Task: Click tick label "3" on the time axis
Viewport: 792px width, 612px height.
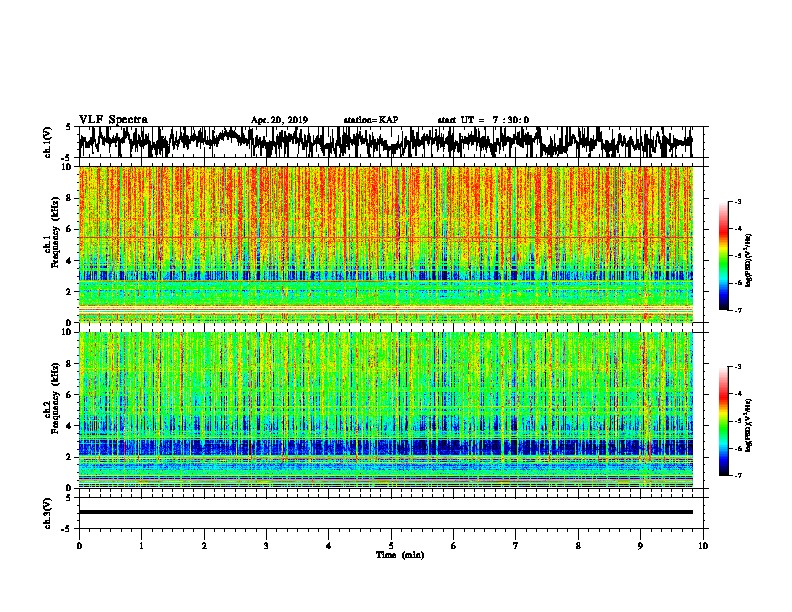Action: (x=266, y=546)
